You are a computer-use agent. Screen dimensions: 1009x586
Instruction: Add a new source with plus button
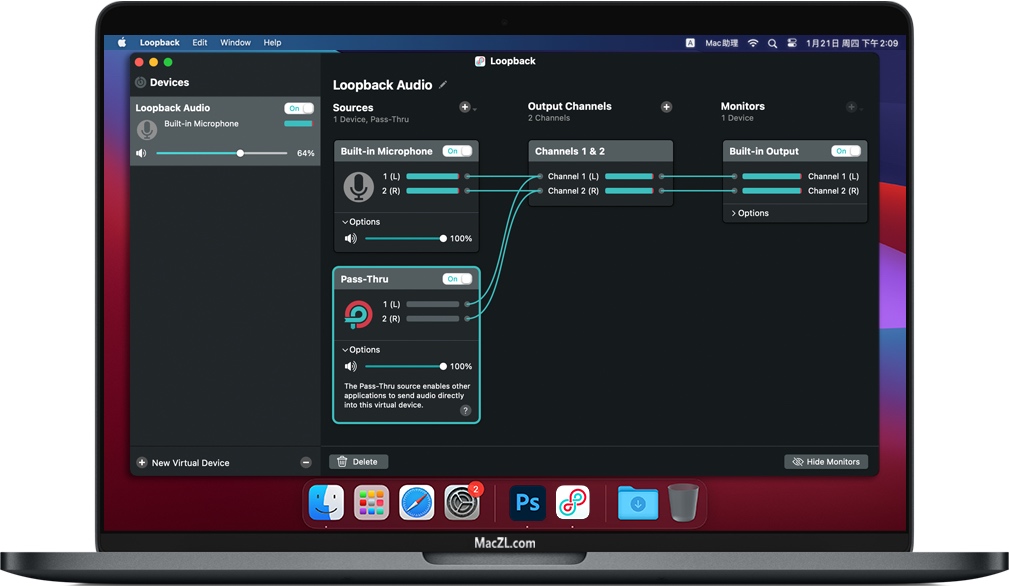(465, 107)
